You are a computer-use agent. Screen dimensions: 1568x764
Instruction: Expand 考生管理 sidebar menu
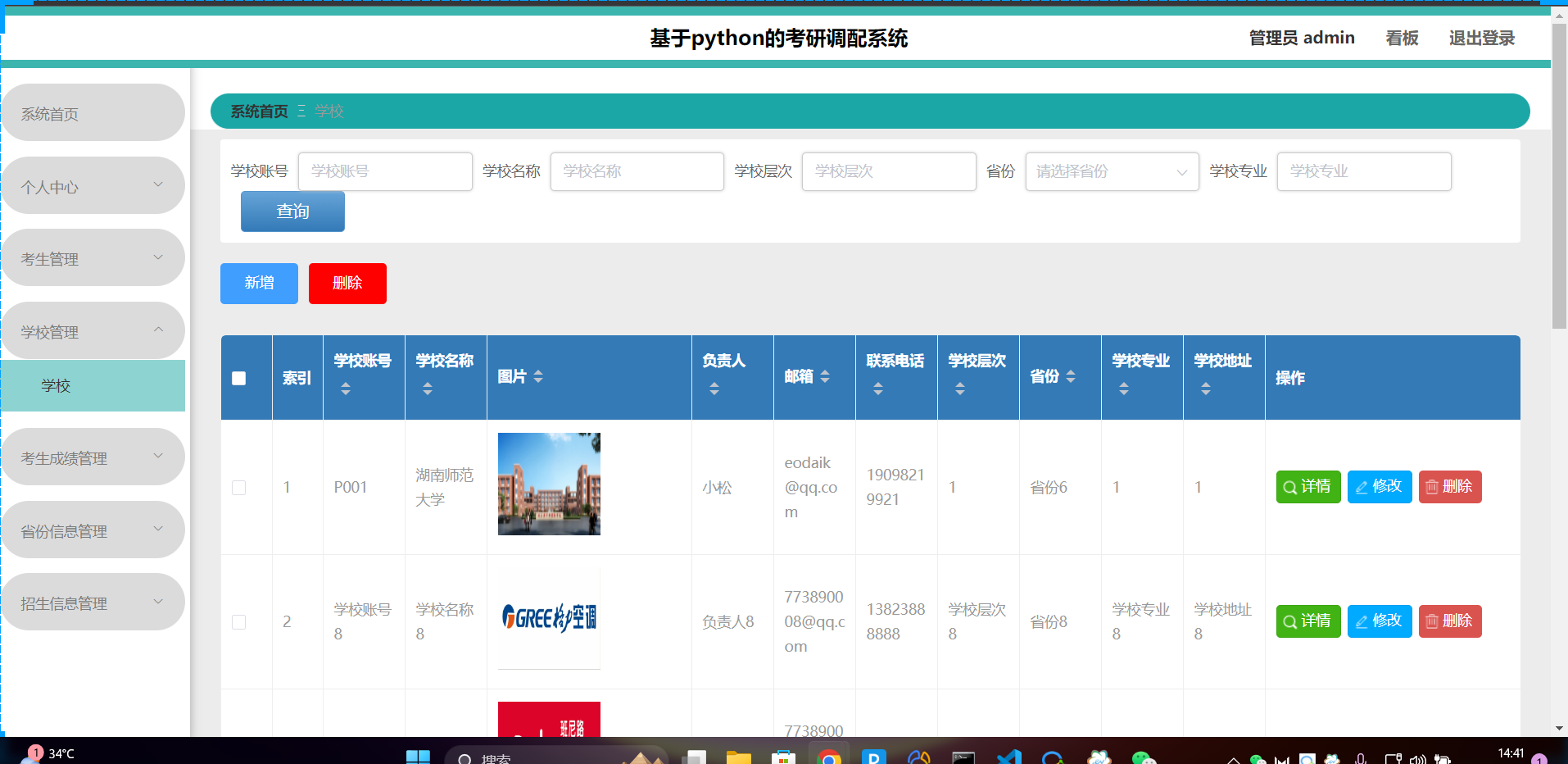coord(93,258)
